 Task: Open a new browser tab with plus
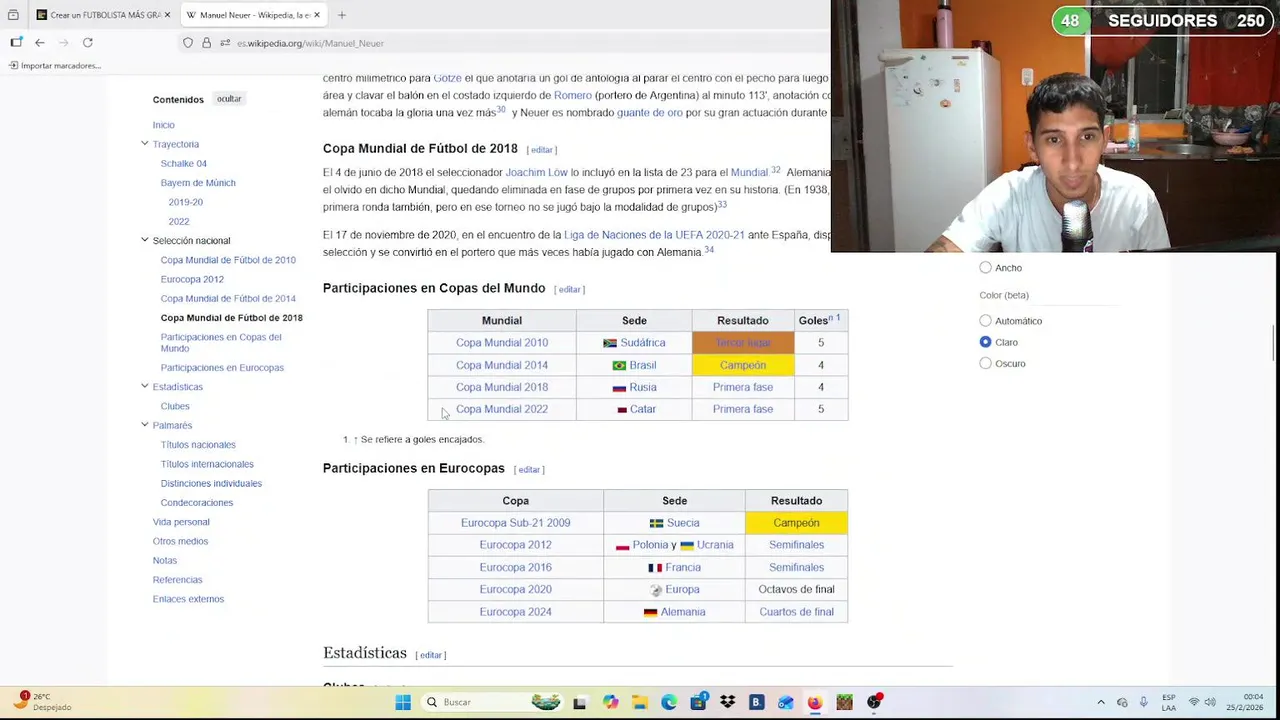[342, 15]
